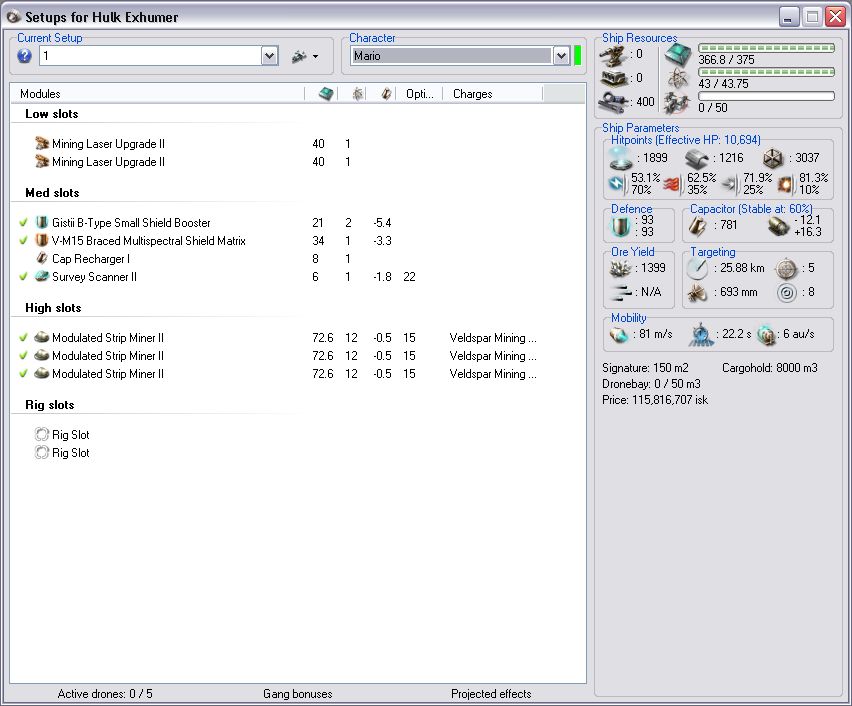The width and height of the screenshot is (852, 706).
Task: Toggle second Modulated Strip Miner II checkmark
Action: 23,356
